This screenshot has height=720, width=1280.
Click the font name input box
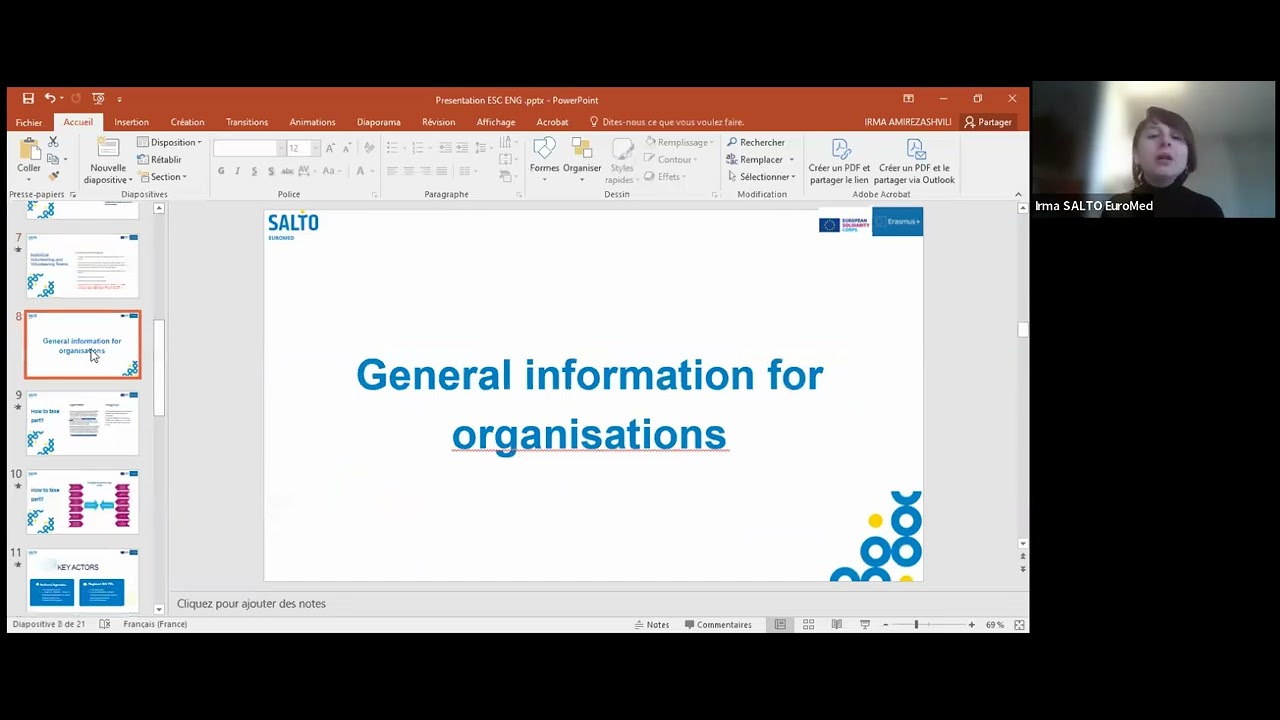(245, 148)
